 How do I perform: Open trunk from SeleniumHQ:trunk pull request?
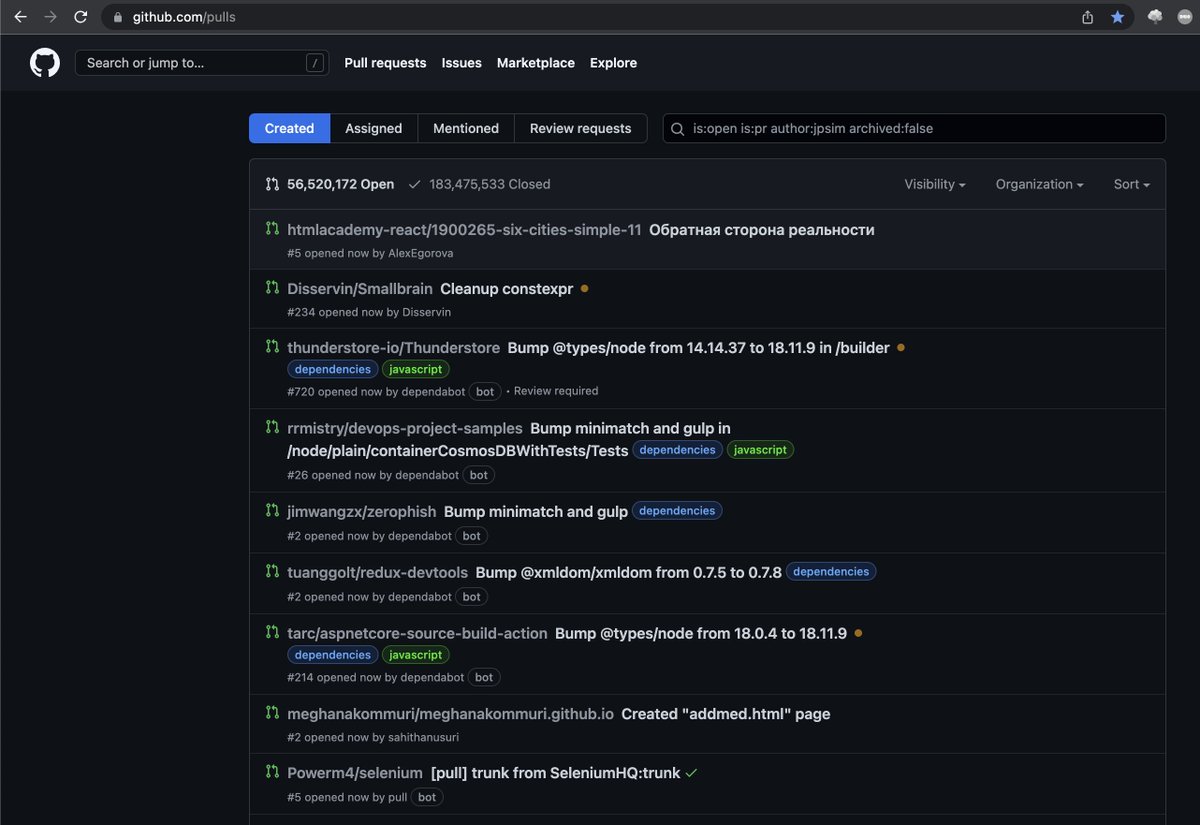pyautogui.click(x=555, y=773)
